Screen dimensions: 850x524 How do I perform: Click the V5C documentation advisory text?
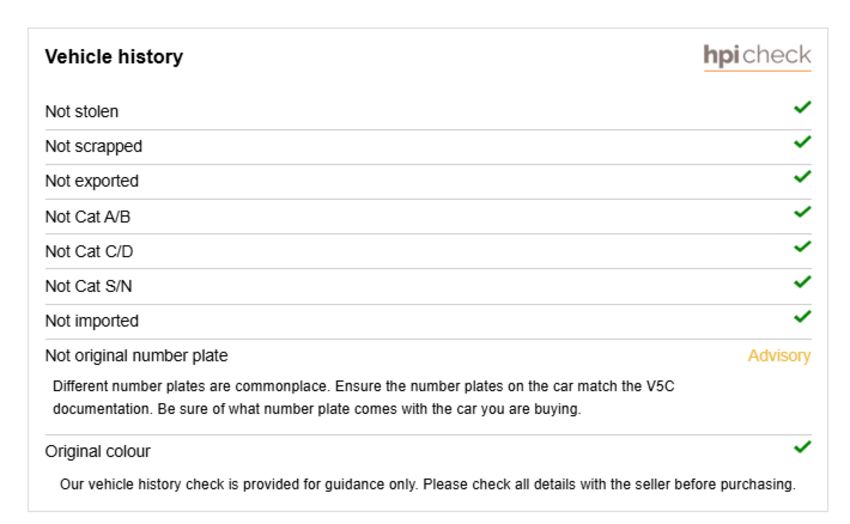363,398
